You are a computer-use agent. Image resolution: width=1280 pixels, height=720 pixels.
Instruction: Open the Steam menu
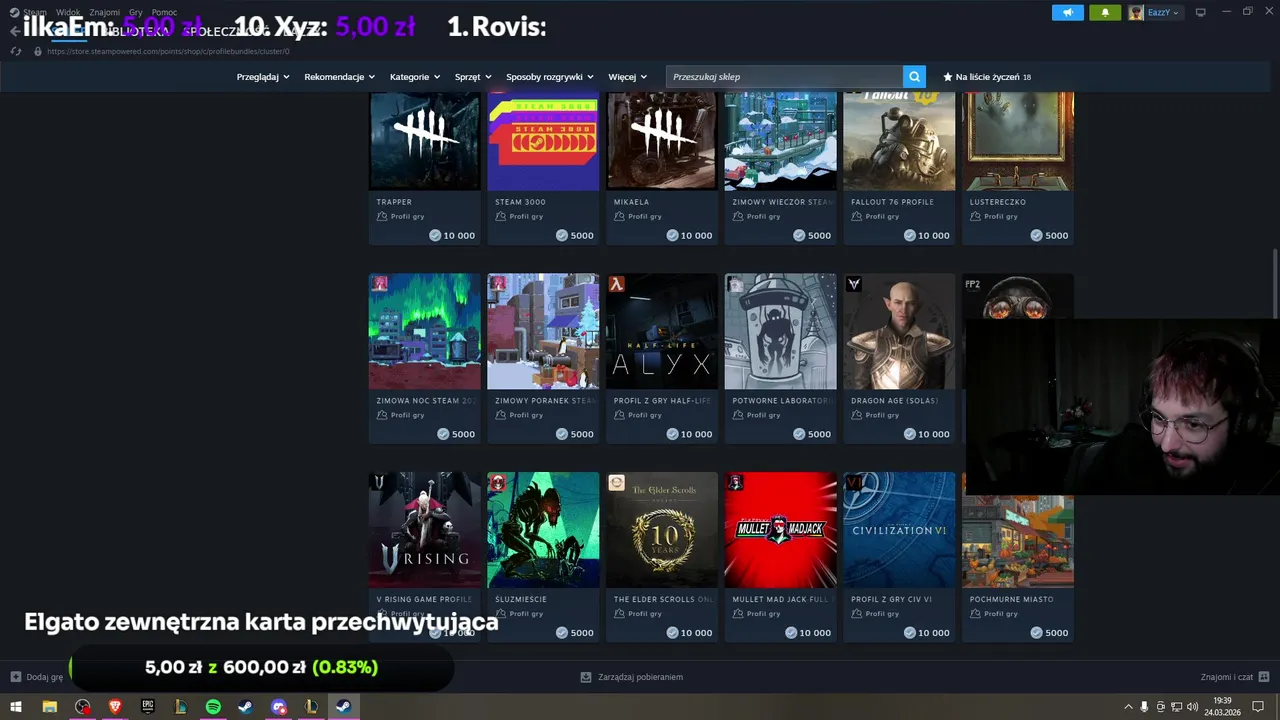[35, 12]
